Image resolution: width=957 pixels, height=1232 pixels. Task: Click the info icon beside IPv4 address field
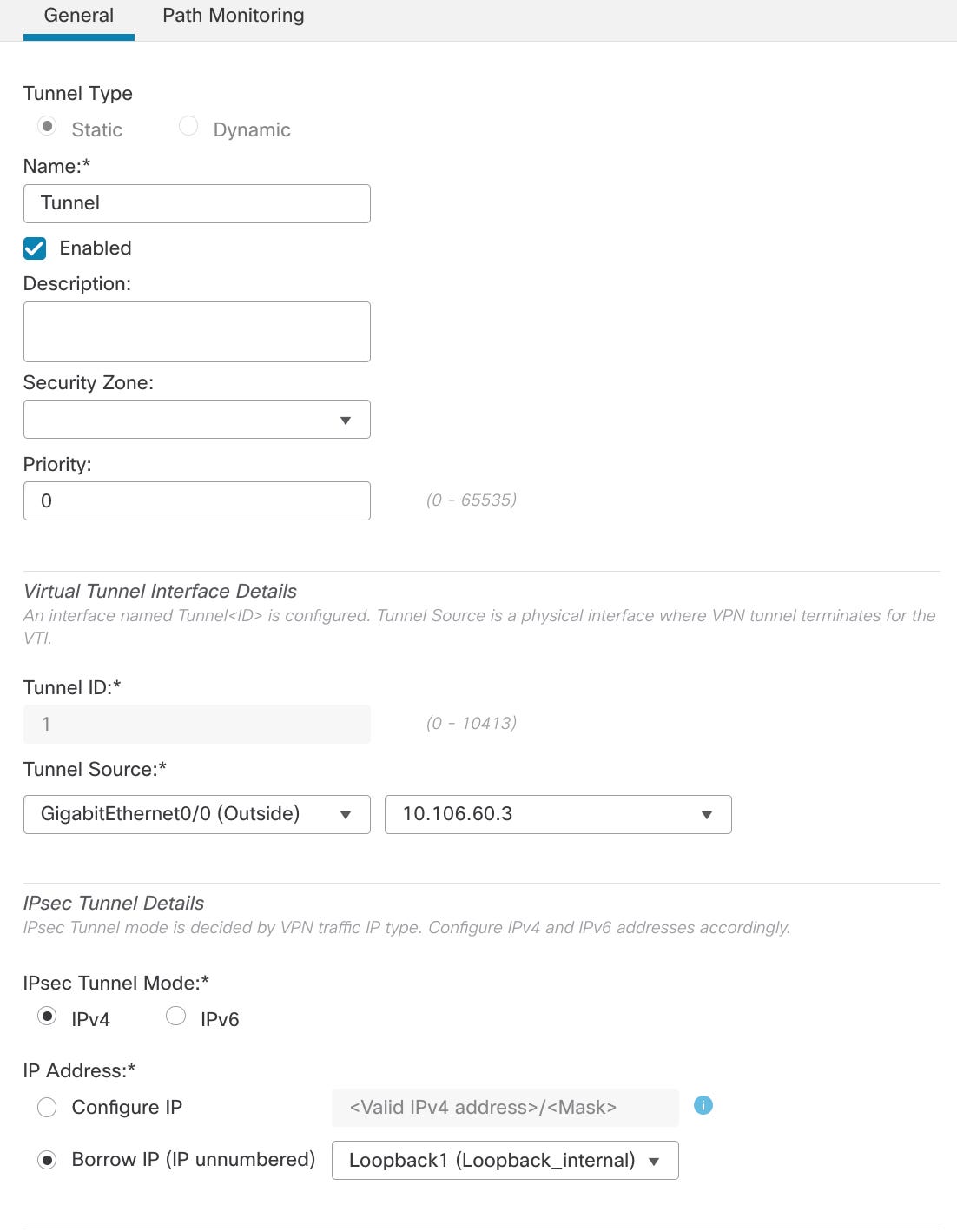pyautogui.click(x=704, y=1105)
